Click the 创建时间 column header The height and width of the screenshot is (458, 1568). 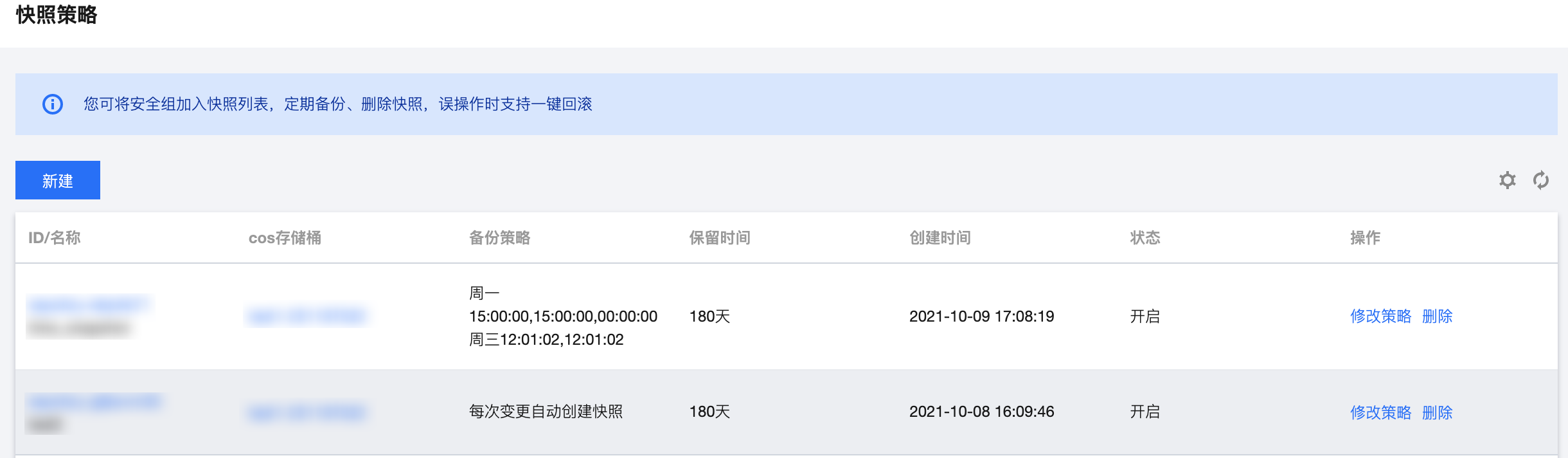(940, 238)
